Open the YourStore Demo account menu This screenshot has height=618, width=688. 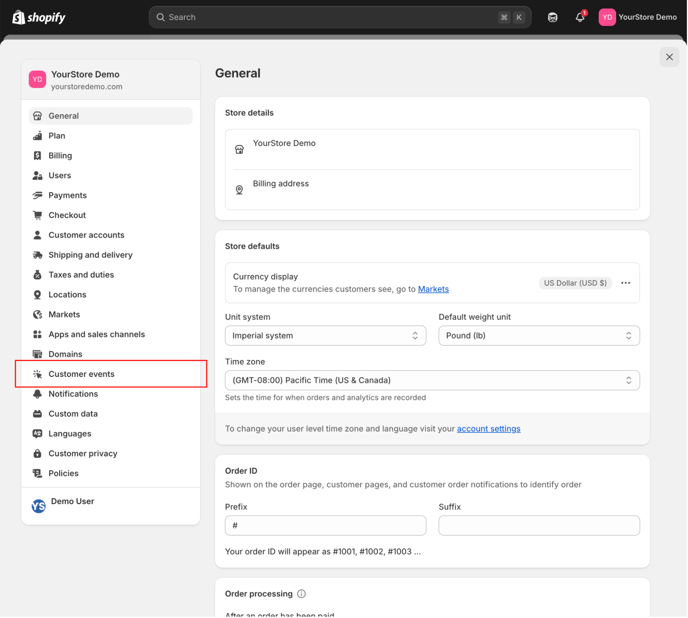point(638,17)
